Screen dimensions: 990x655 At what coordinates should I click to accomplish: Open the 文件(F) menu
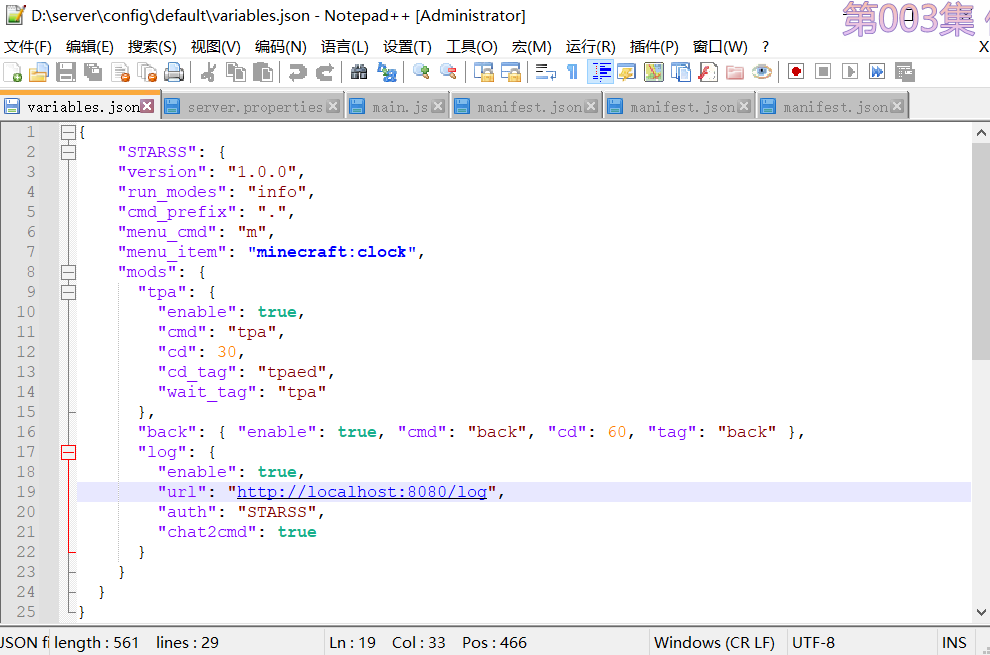27,47
